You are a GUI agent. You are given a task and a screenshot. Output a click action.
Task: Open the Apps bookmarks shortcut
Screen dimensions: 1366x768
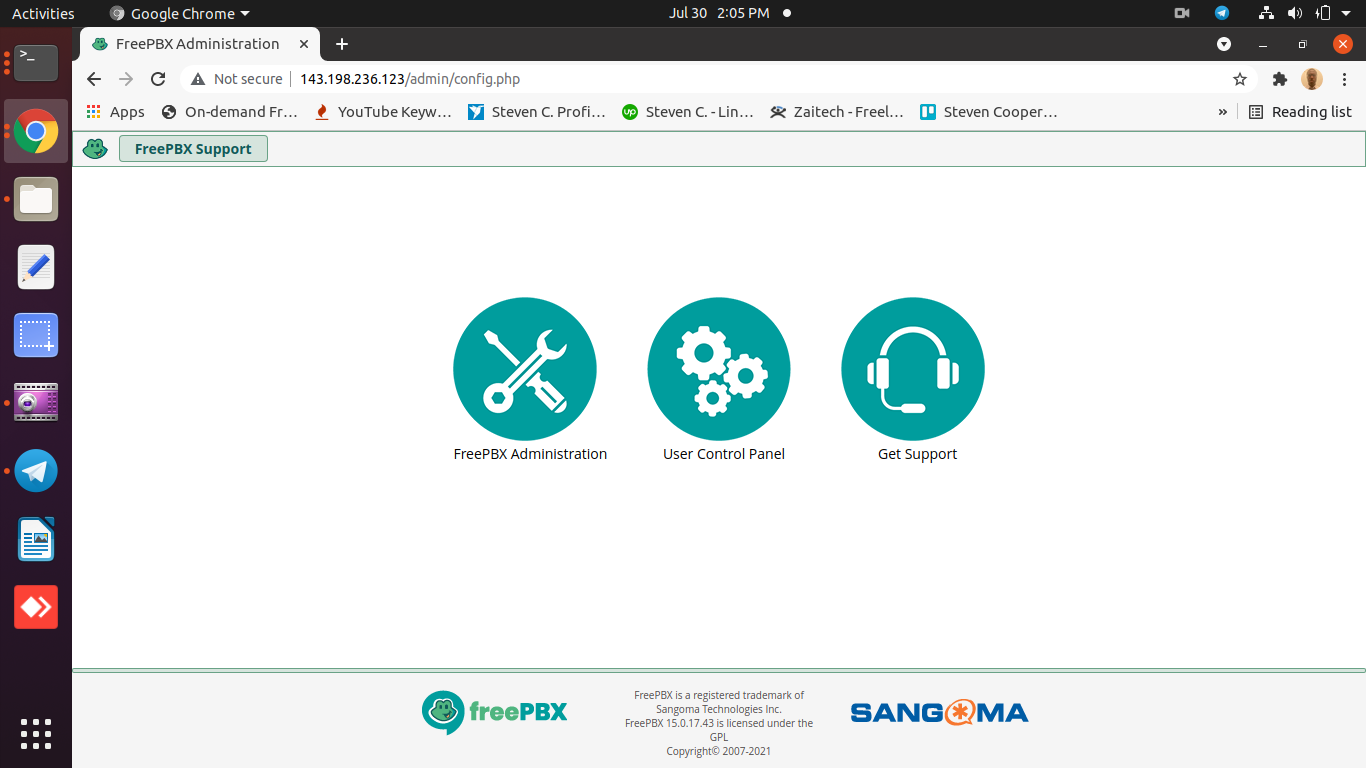[x=115, y=112]
